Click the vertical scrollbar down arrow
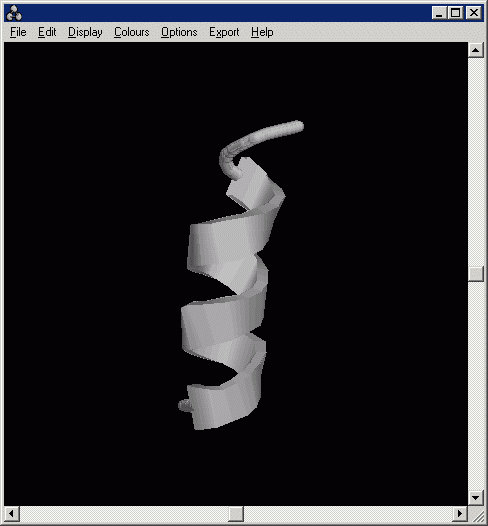488x526 pixels. 476,498
